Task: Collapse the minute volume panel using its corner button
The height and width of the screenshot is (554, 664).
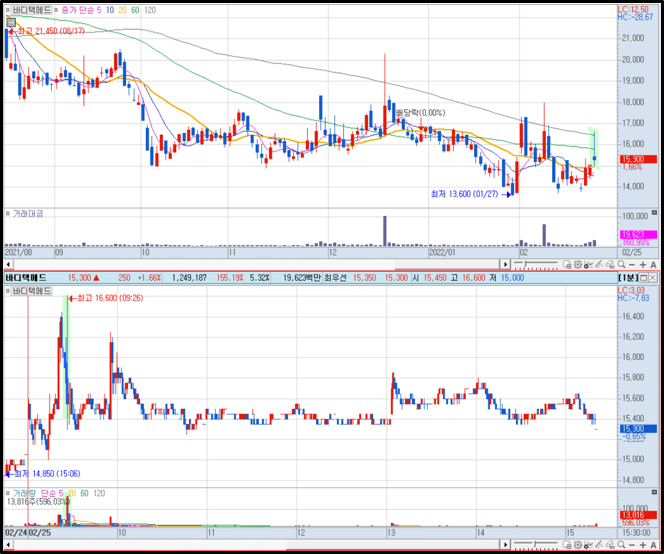Action: (x=654, y=493)
